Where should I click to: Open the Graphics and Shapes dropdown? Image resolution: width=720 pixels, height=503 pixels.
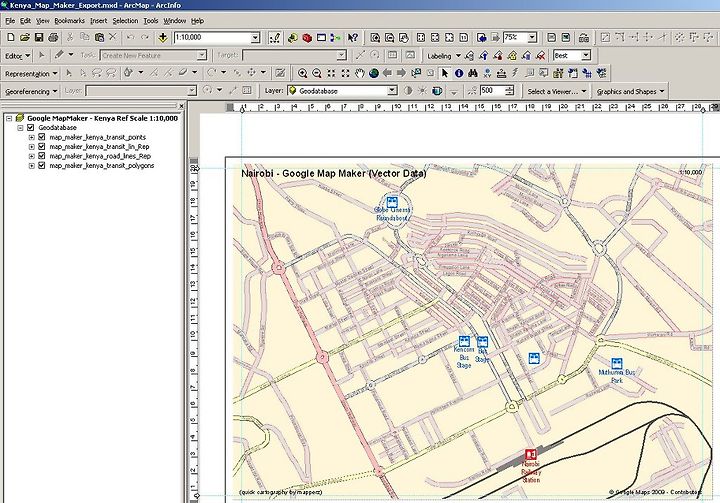coord(630,91)
